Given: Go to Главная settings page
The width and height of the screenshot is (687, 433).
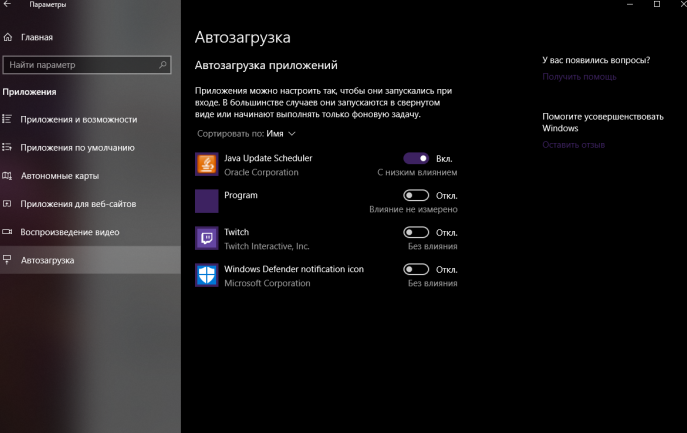Looking at the screenshot, I should pyautogui.click(x=90, y=37).
